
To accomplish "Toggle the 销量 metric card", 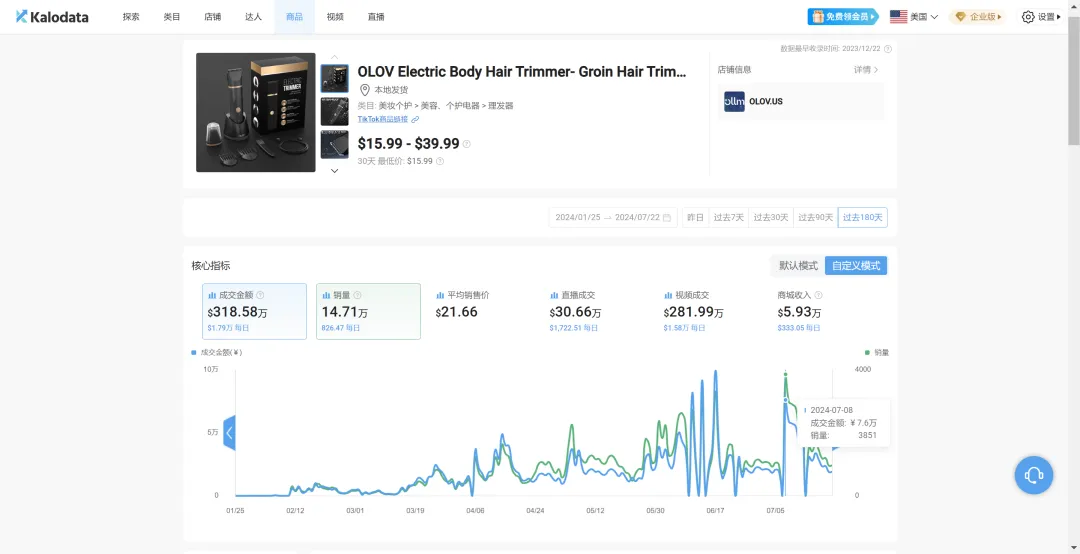I will pyautogui.click(x=368, y=311).
